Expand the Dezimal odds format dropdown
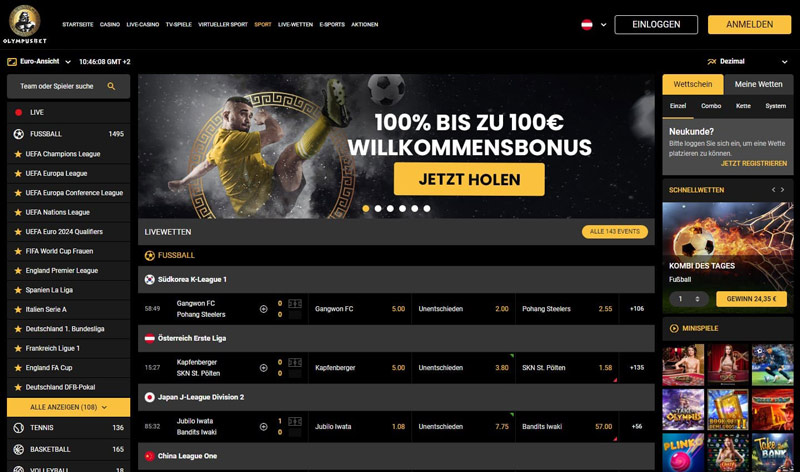This screenshot has height=472, width=800. (748, 61)
